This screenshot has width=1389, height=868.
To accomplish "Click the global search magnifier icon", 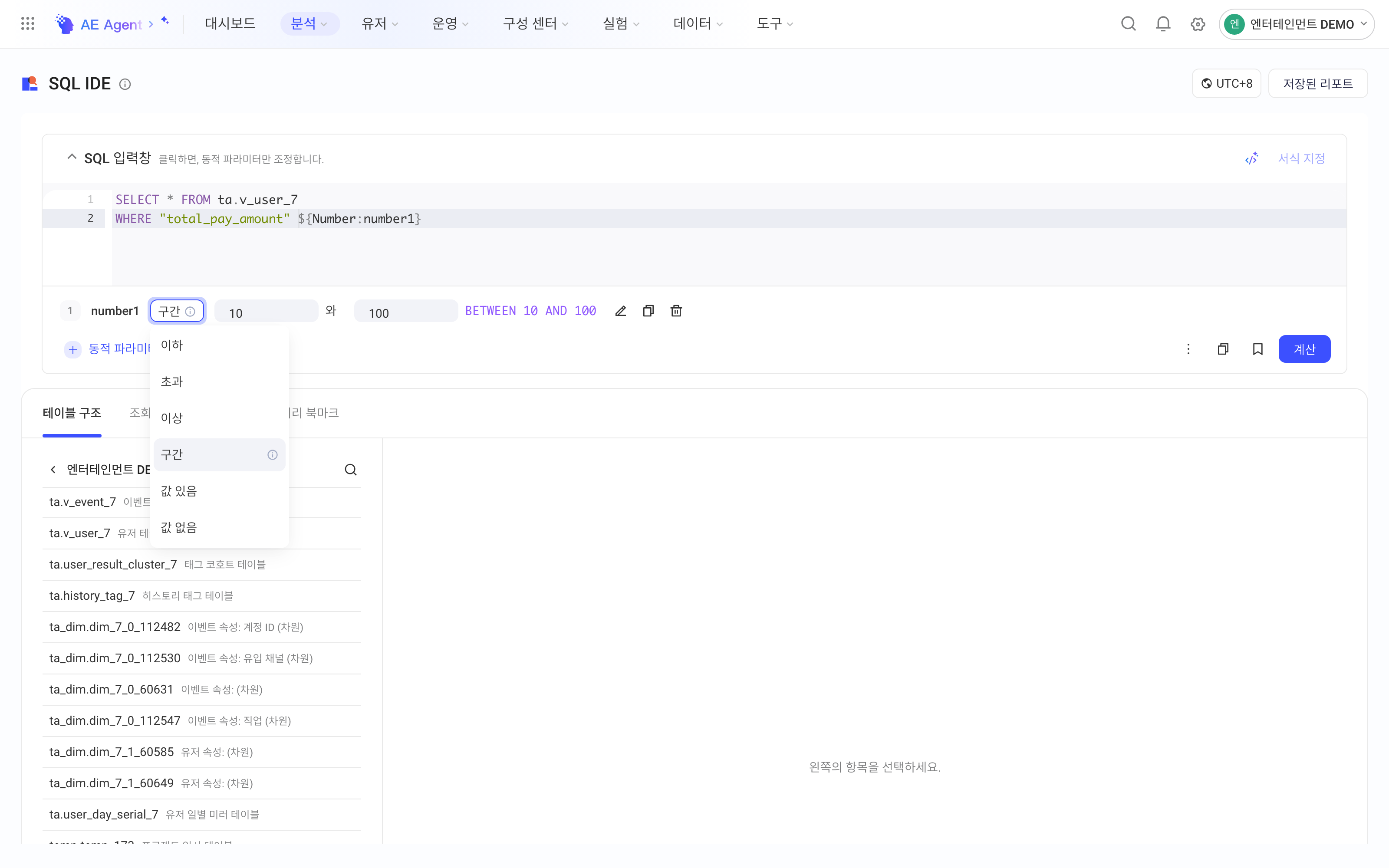I will coord(1129,23).
